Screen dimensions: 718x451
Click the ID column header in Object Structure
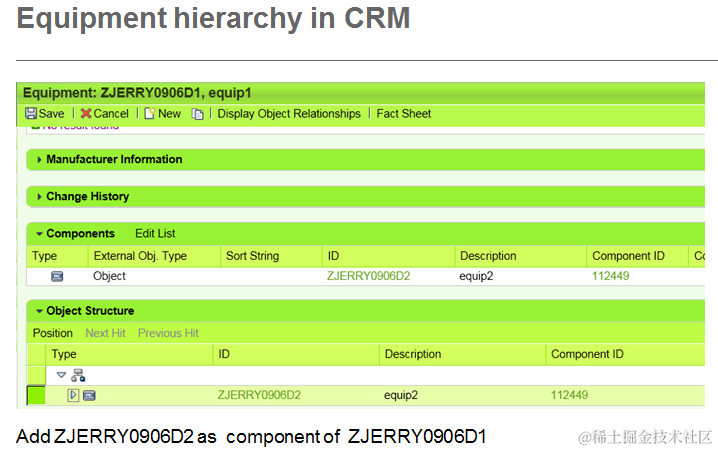pos(296,354)
